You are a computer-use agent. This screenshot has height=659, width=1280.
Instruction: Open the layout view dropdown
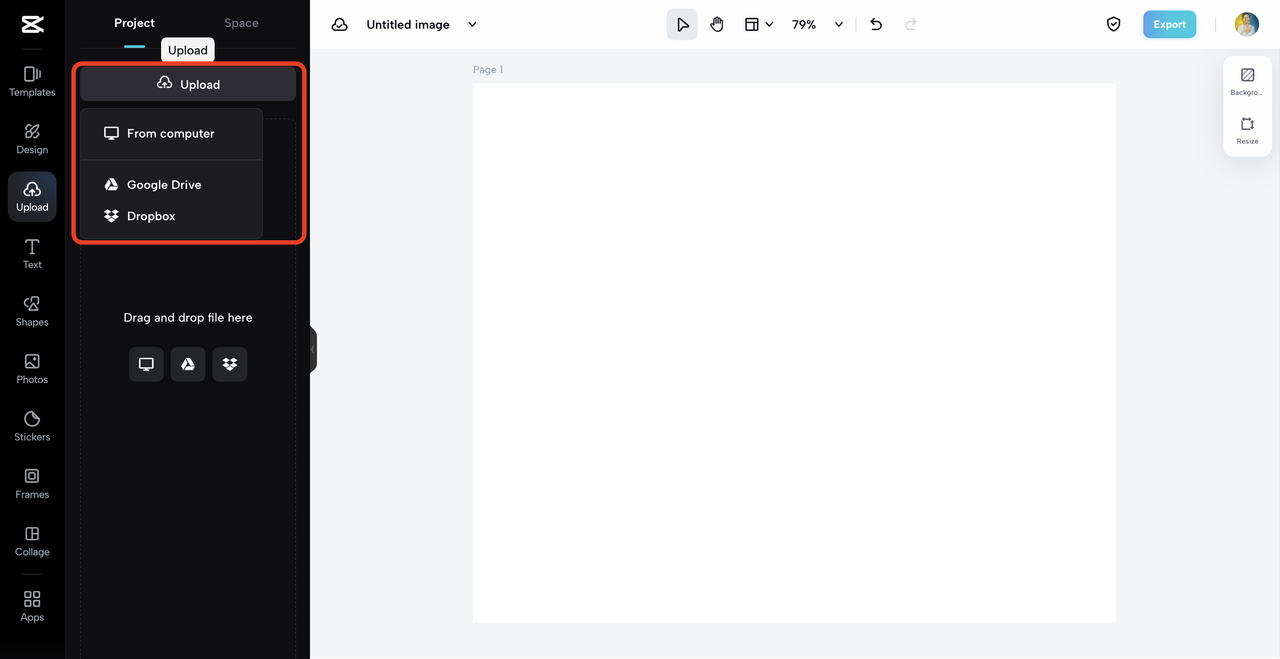759,24
